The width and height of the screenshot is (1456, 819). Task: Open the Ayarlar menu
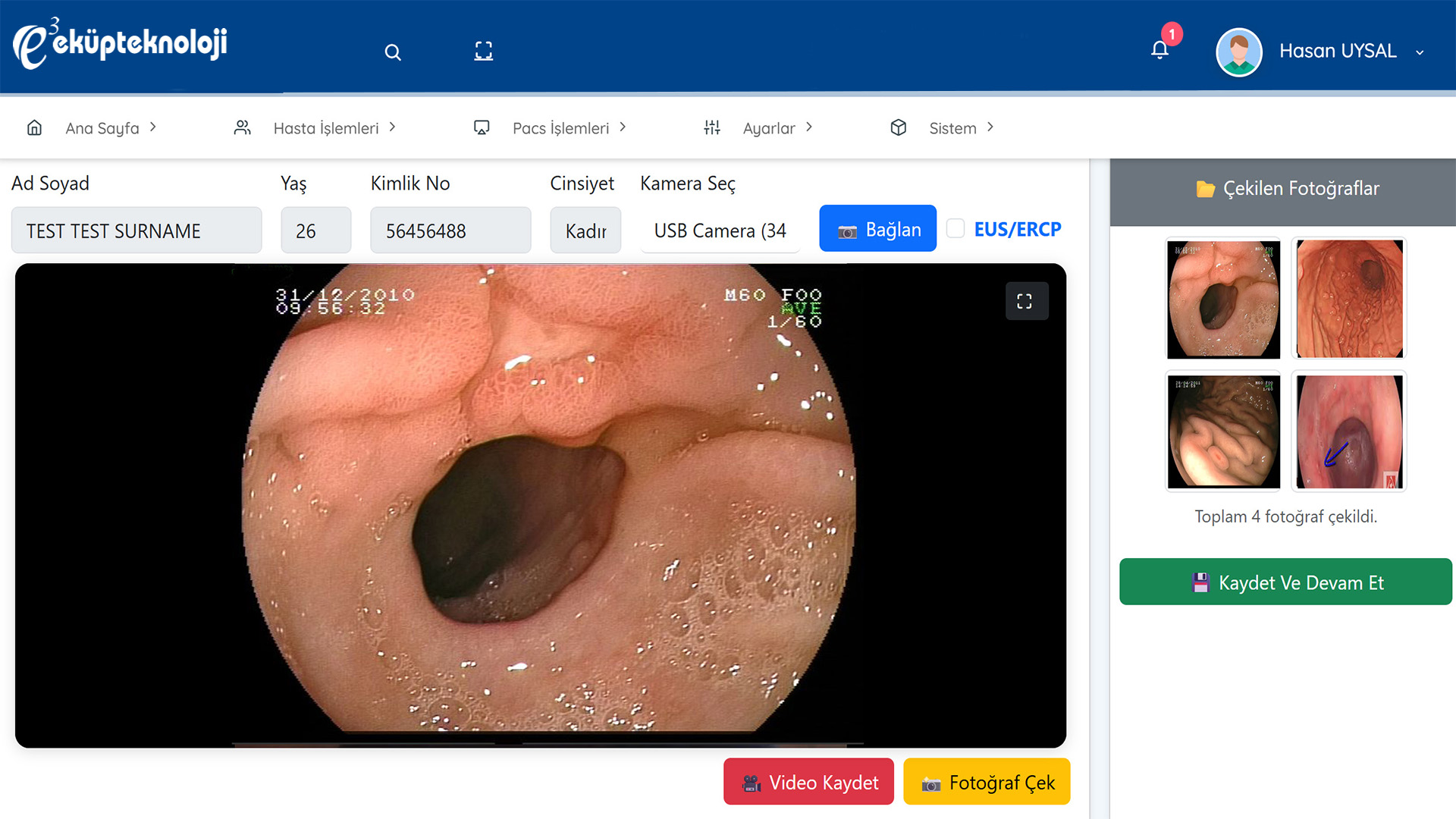click(x=769, y=128)
